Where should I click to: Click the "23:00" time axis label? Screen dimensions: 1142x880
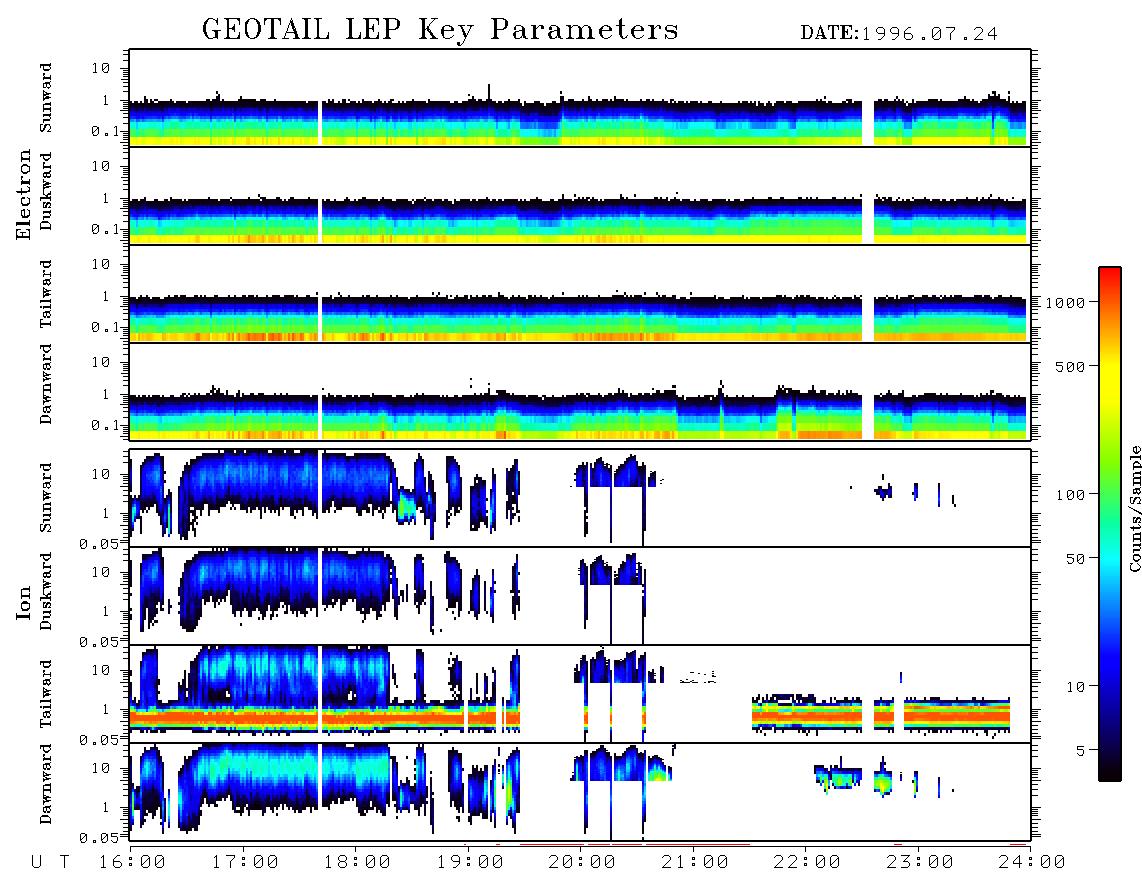tap(920, 863)
